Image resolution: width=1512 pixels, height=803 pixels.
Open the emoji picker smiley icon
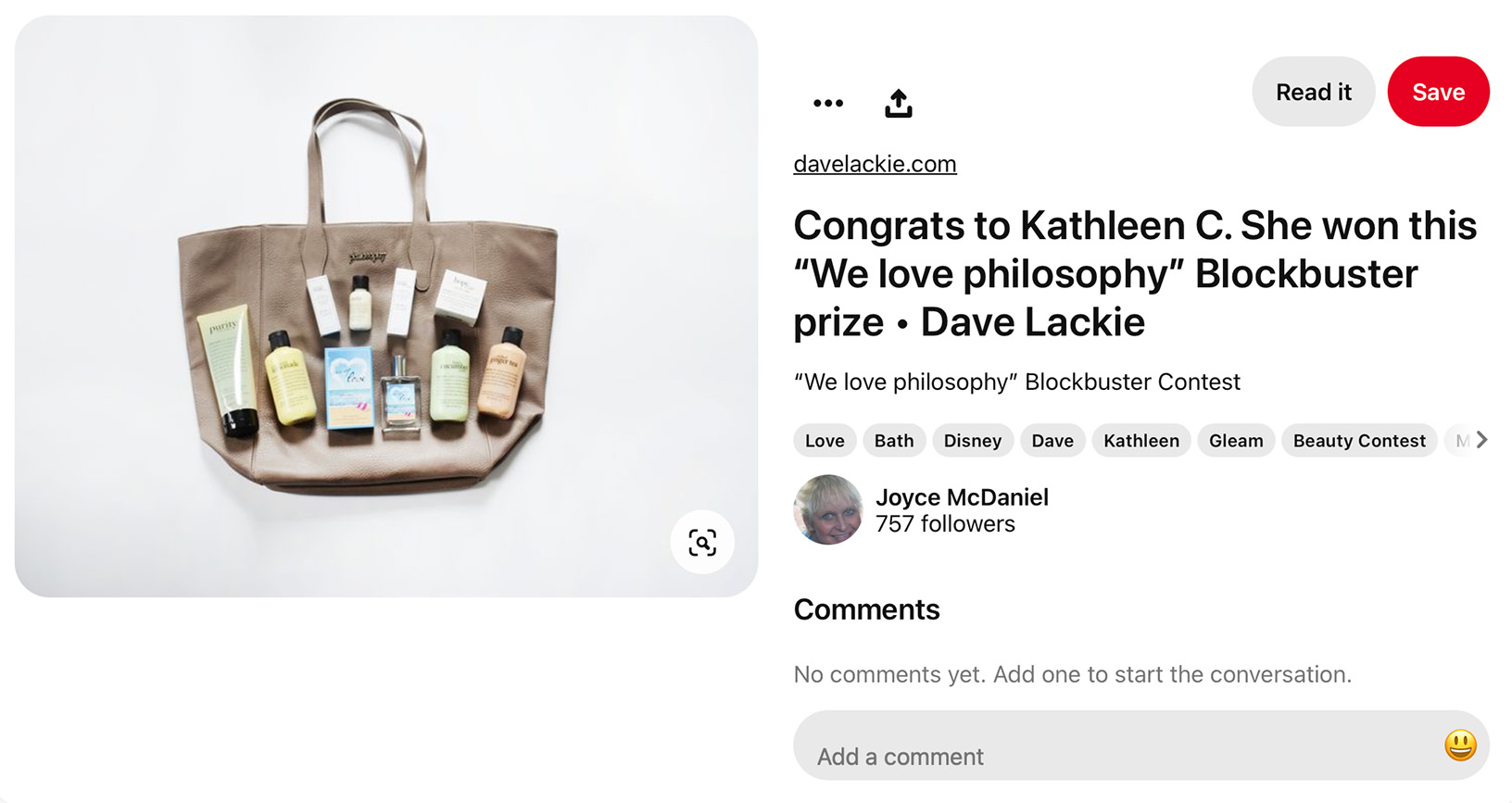[1459, 745]
